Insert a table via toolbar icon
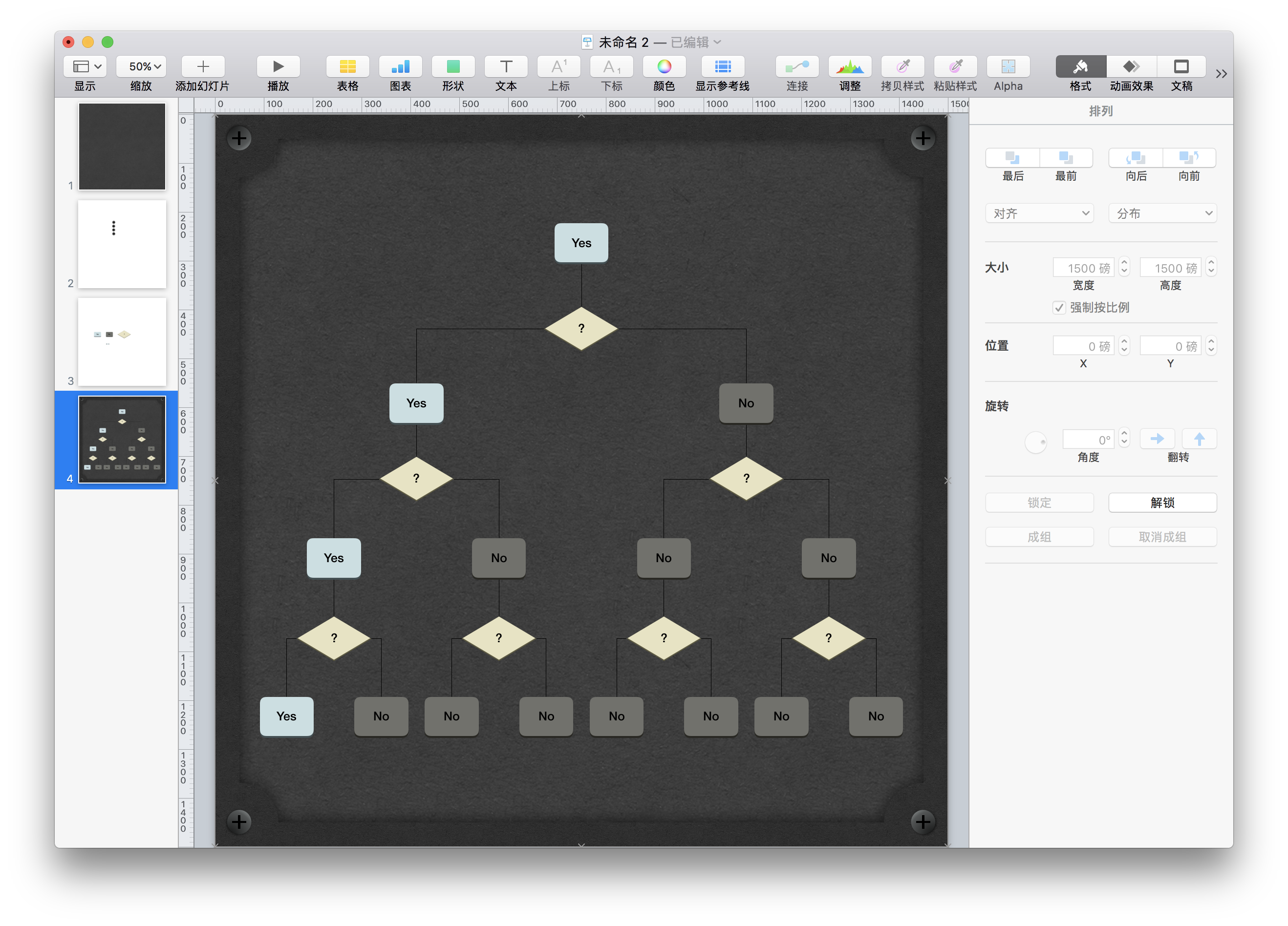The image size is (1288, 926). 347,67
